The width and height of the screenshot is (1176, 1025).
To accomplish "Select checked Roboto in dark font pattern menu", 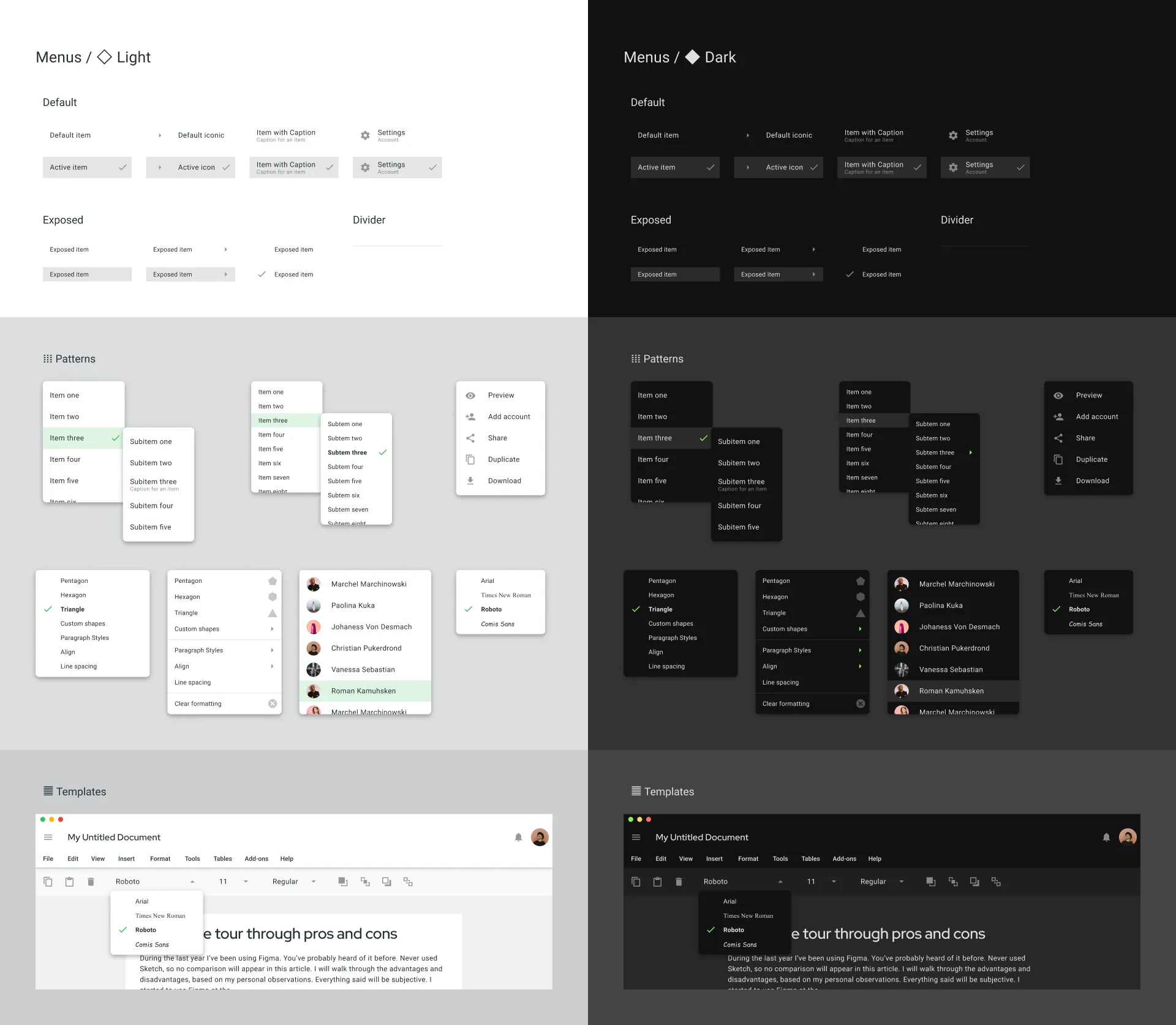I will pyautogui.click(x=1079, y=609).
